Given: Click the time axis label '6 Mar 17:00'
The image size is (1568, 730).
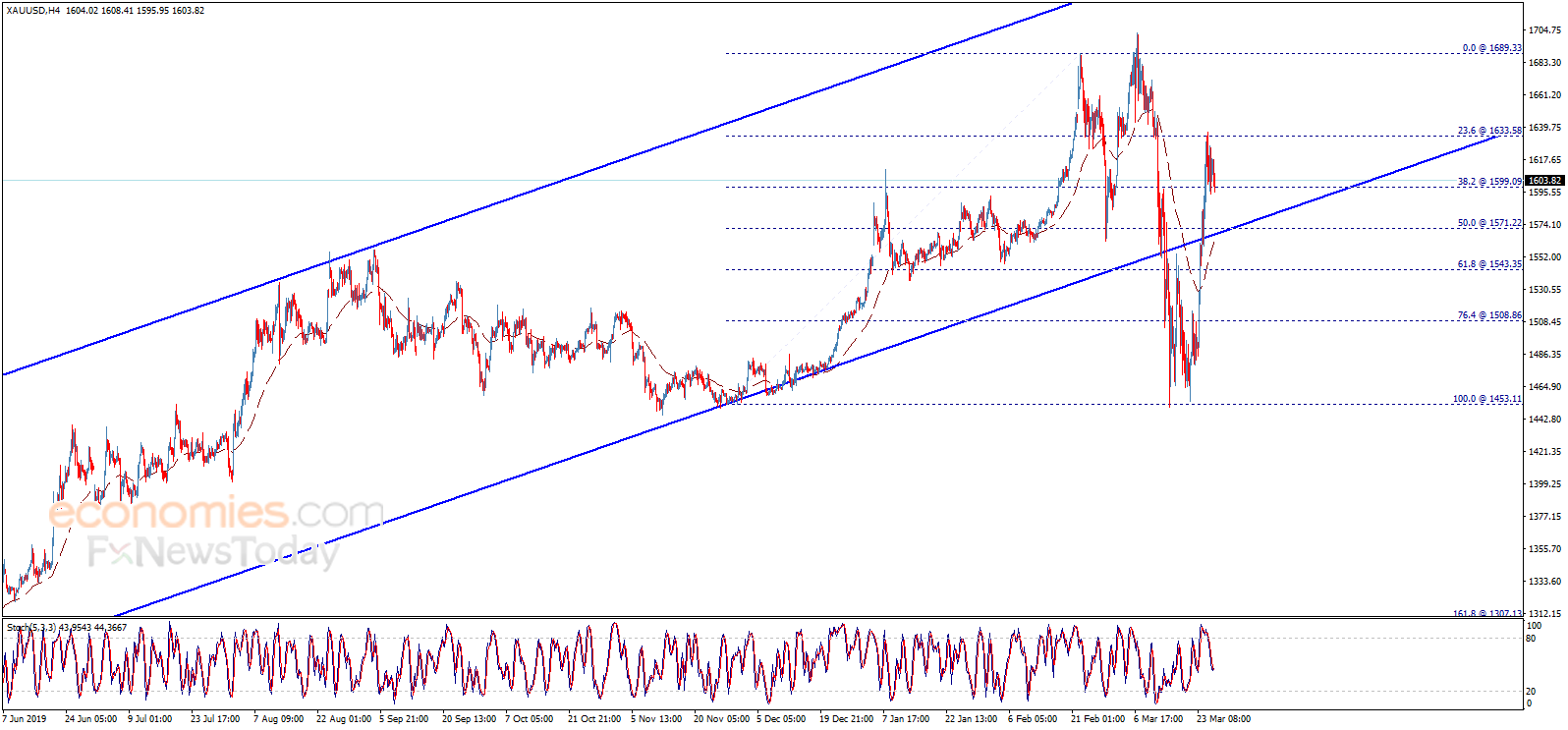Looking at the screenshot, I should coord(1158,719).
